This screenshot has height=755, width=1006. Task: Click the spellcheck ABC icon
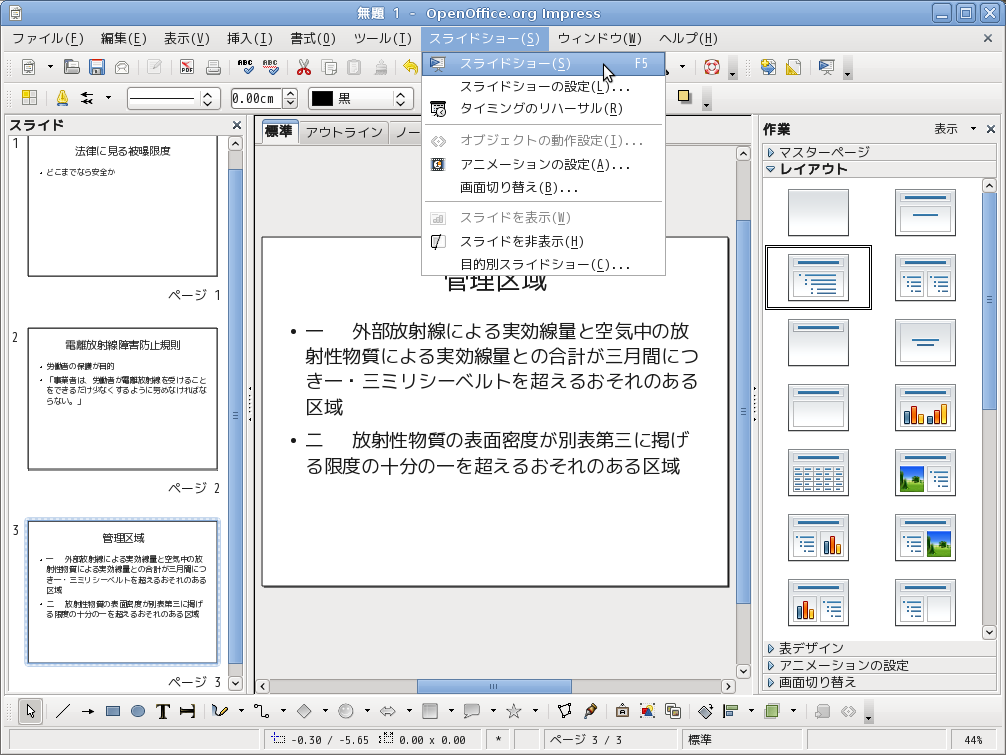coord(246,68)
